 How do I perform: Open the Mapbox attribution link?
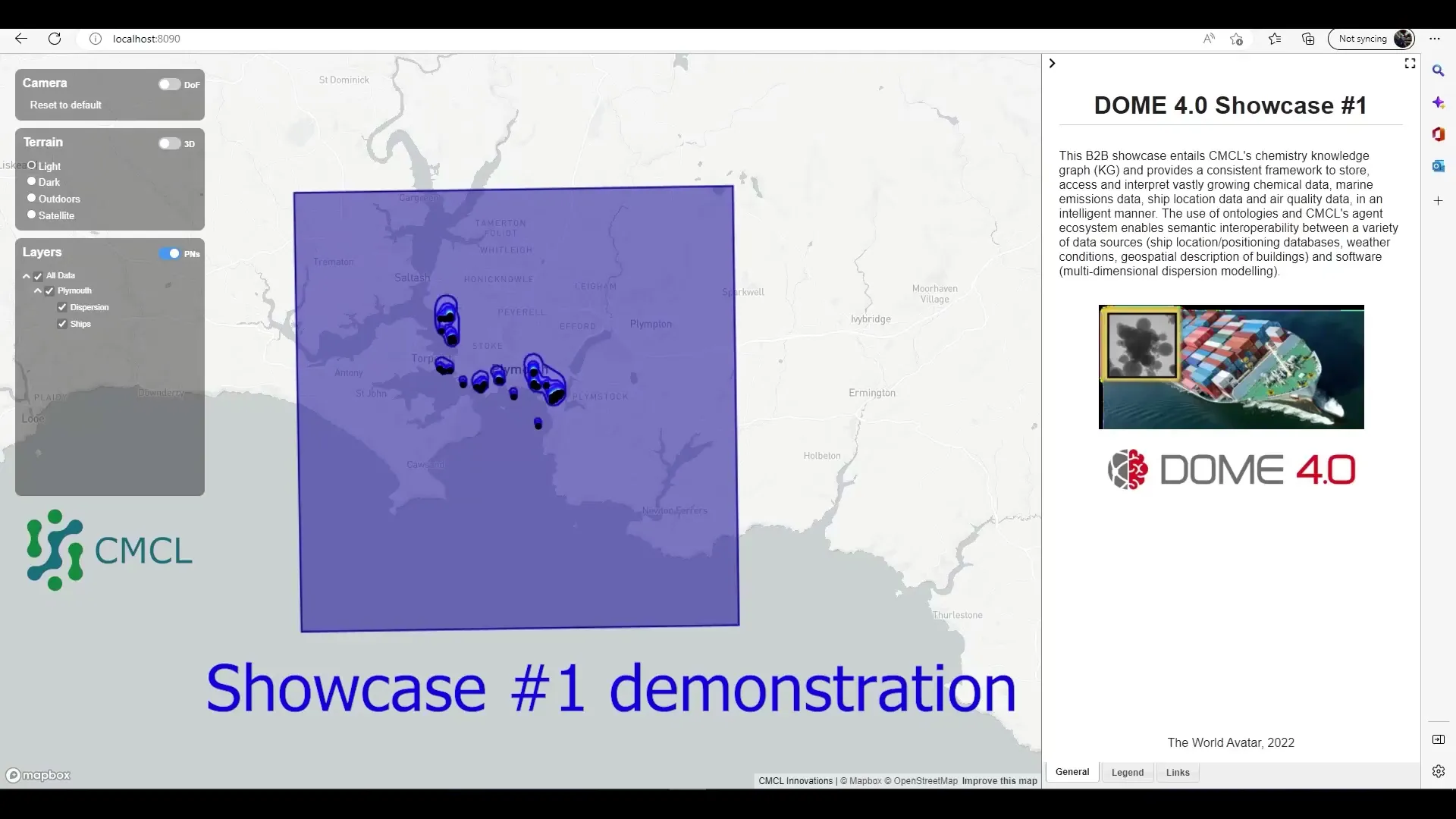pos(861,781)
